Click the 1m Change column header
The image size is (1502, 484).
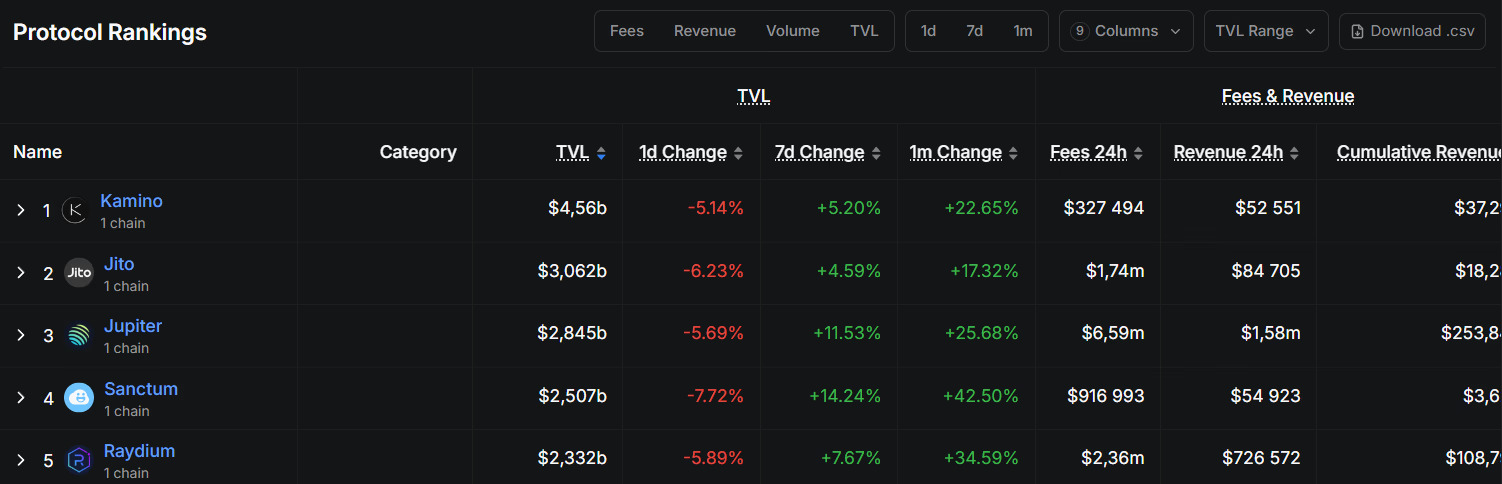pyautogui.click(x=956, y=152)
